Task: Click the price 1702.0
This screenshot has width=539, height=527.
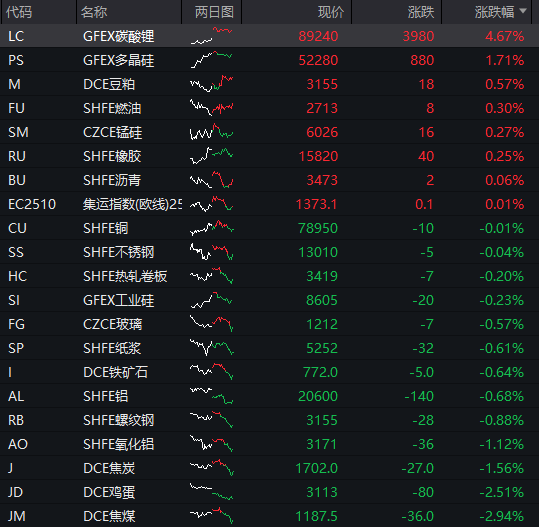Action: point(317,468)
